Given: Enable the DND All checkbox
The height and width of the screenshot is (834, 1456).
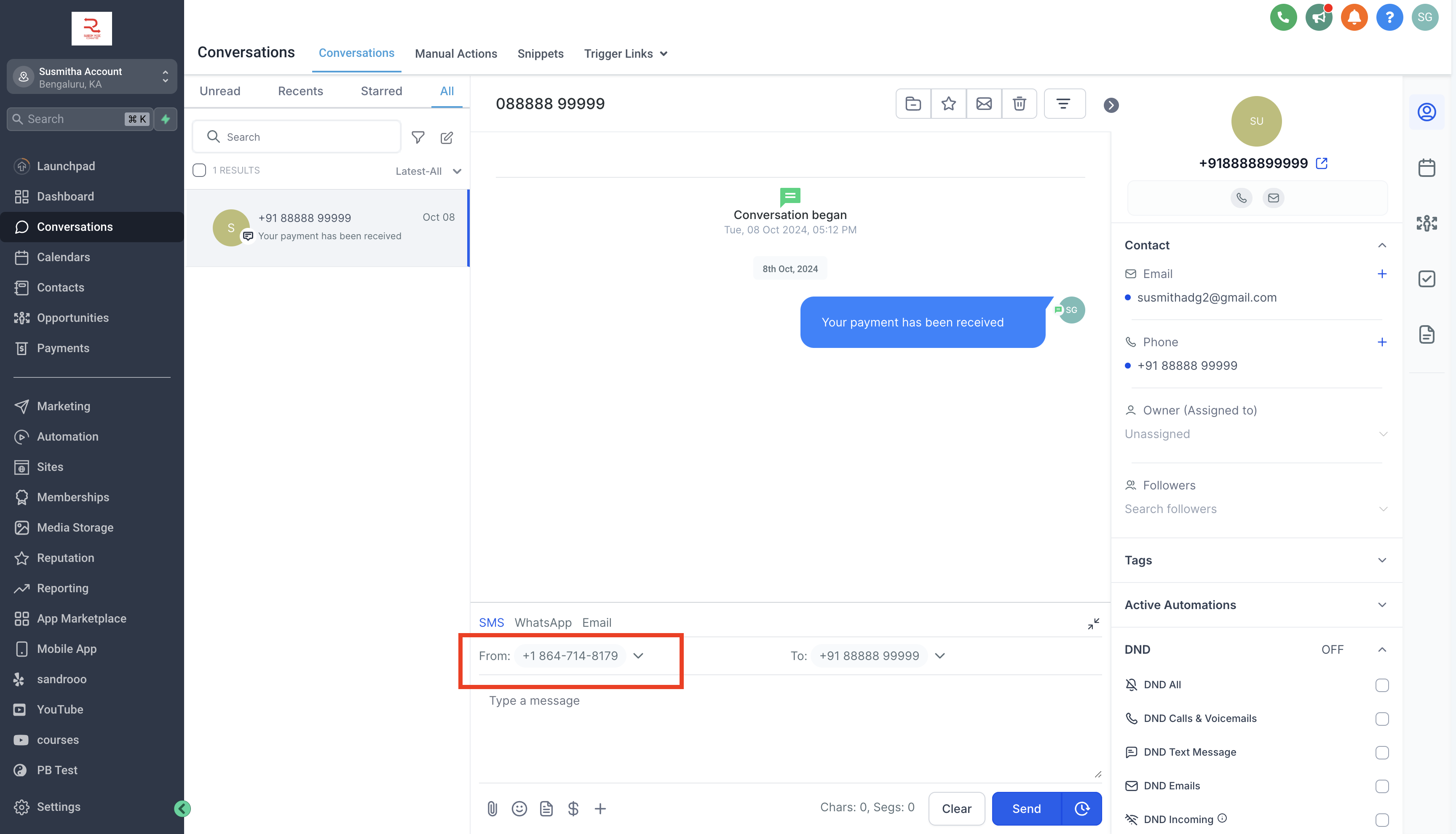Looking at the screenshot, I should 1381,685.
